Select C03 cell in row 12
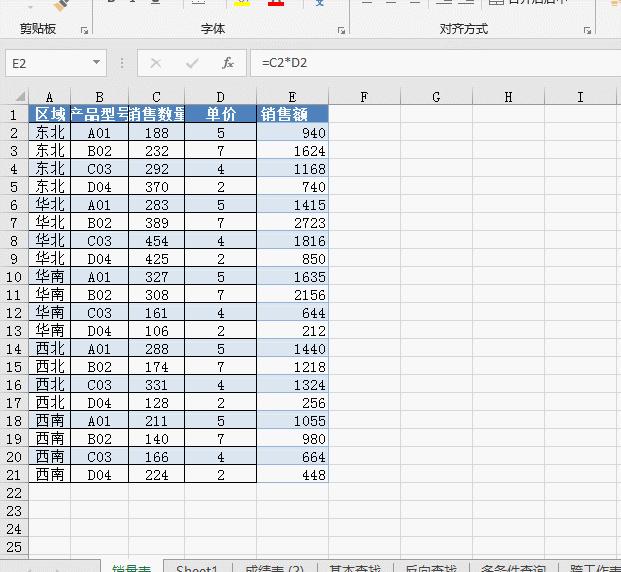Viewport: 621px width, 572px height. click(99, 313)
